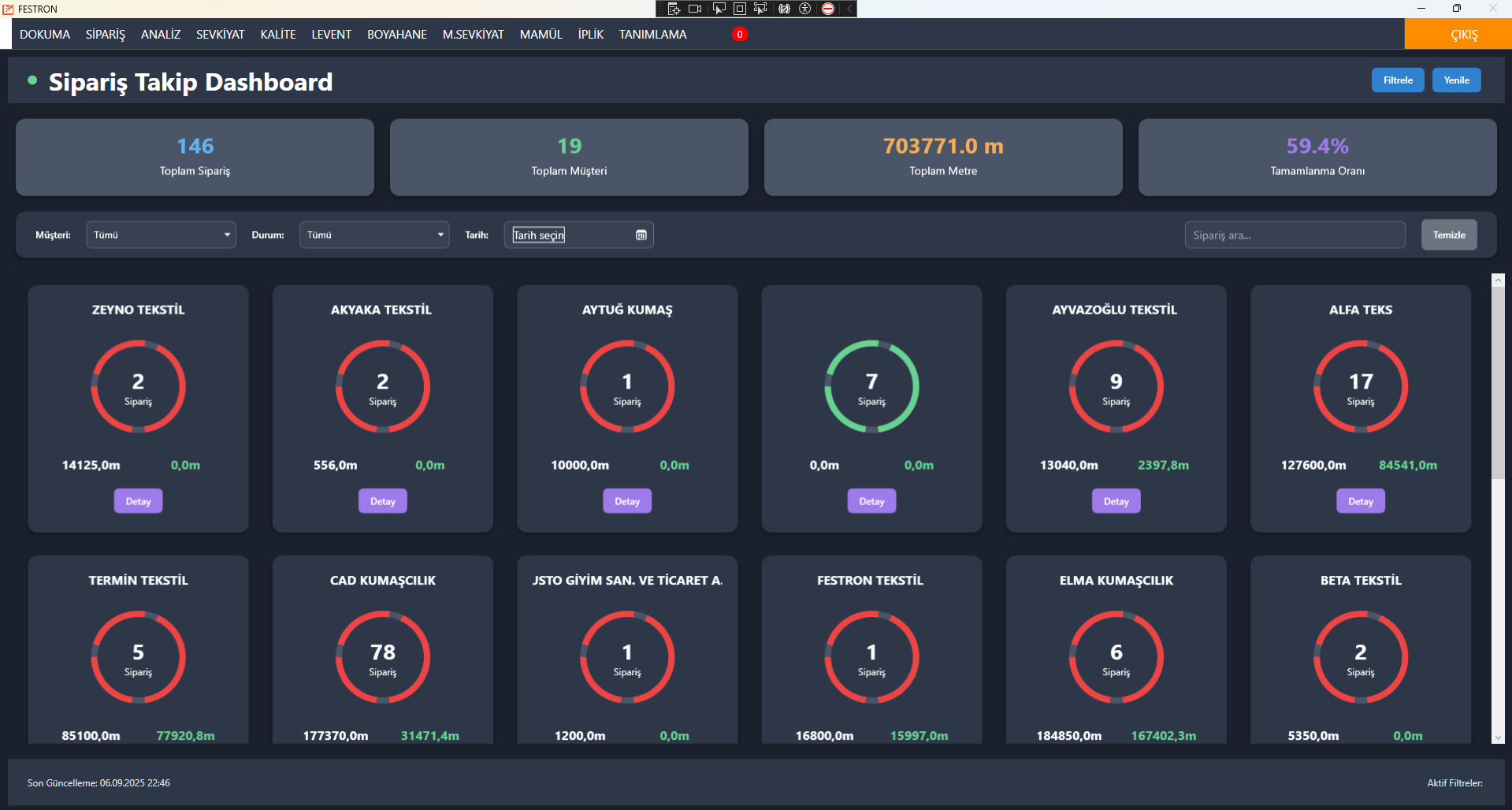The width and height of the screenshot is (1512, 810).
Task: Click the vertical scrollbar down arrow
Action: pos(1498,738)
